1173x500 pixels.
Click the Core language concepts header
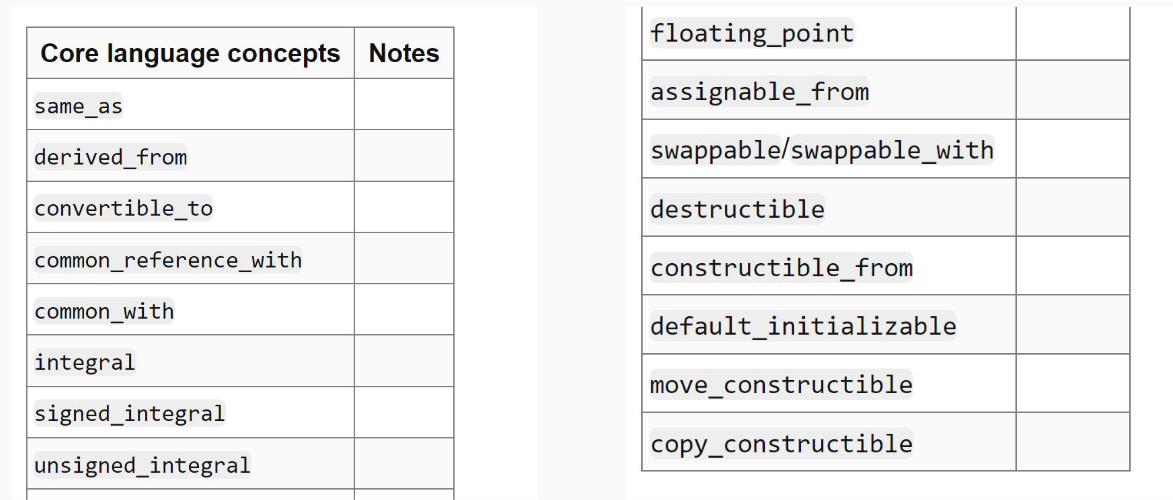190,53
